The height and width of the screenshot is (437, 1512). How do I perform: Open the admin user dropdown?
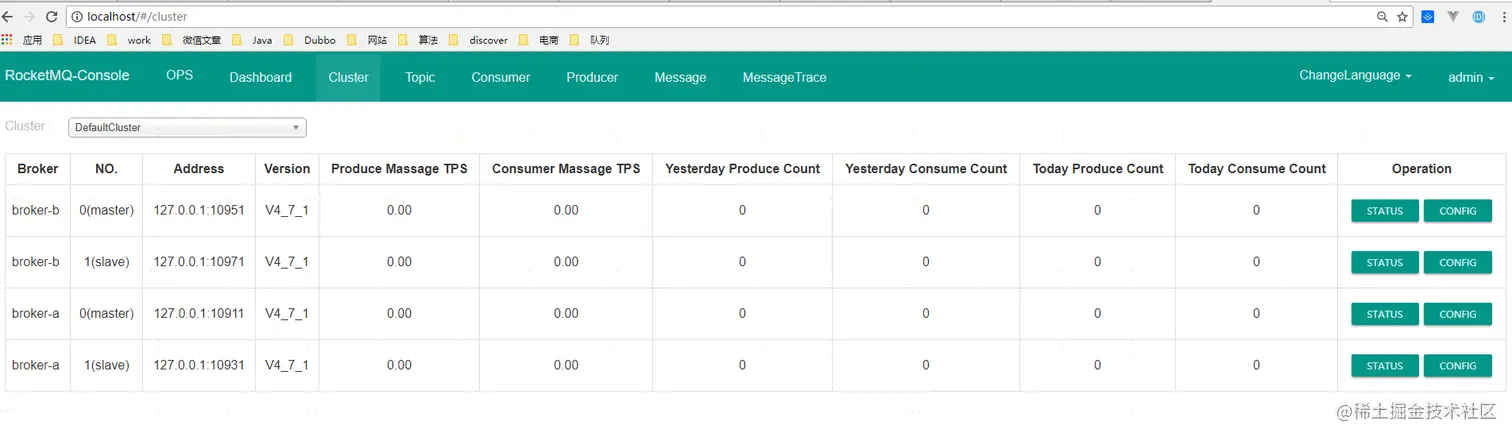(1471, 77)
